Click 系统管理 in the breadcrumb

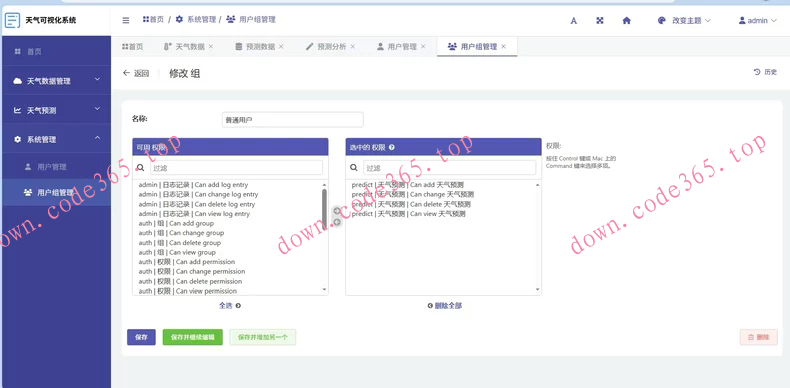(195, 20)
